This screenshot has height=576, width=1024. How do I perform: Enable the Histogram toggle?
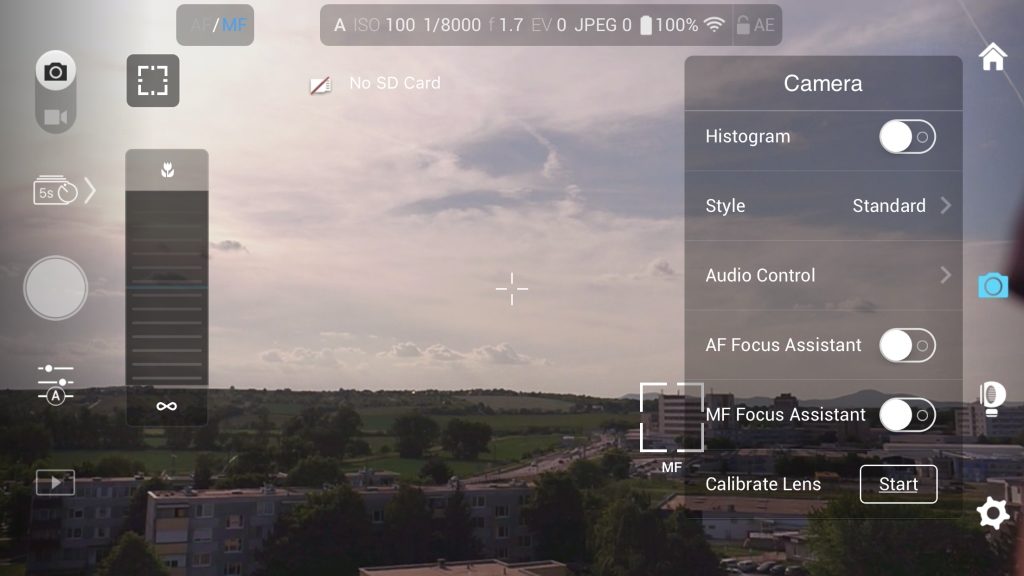[907, 137]
